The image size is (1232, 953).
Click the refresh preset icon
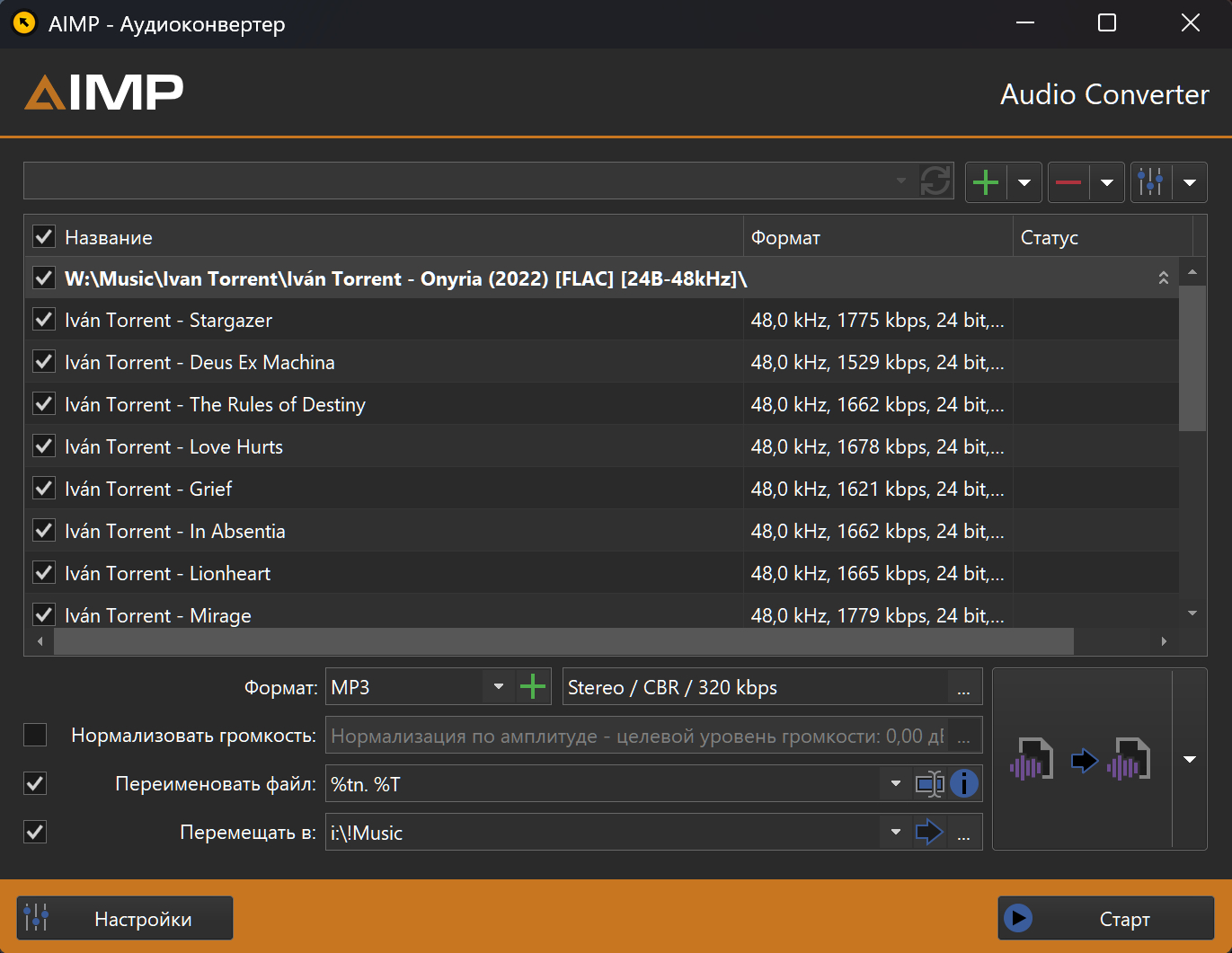tap(935, 181)
